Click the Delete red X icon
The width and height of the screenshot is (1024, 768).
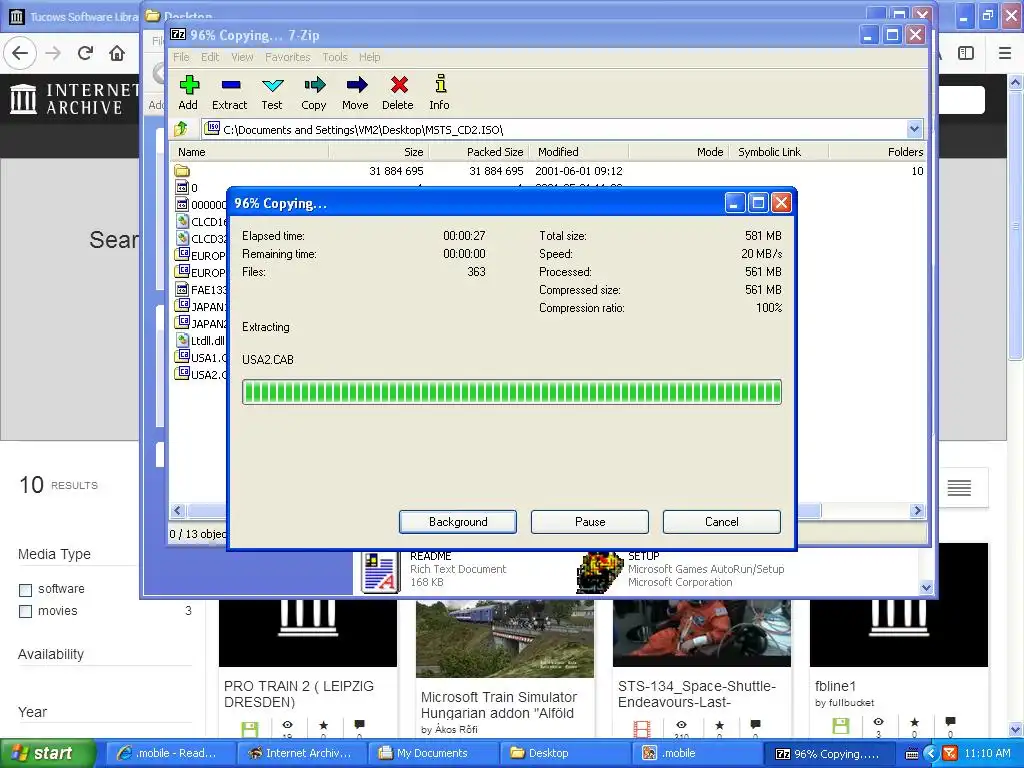click(399, 85)
